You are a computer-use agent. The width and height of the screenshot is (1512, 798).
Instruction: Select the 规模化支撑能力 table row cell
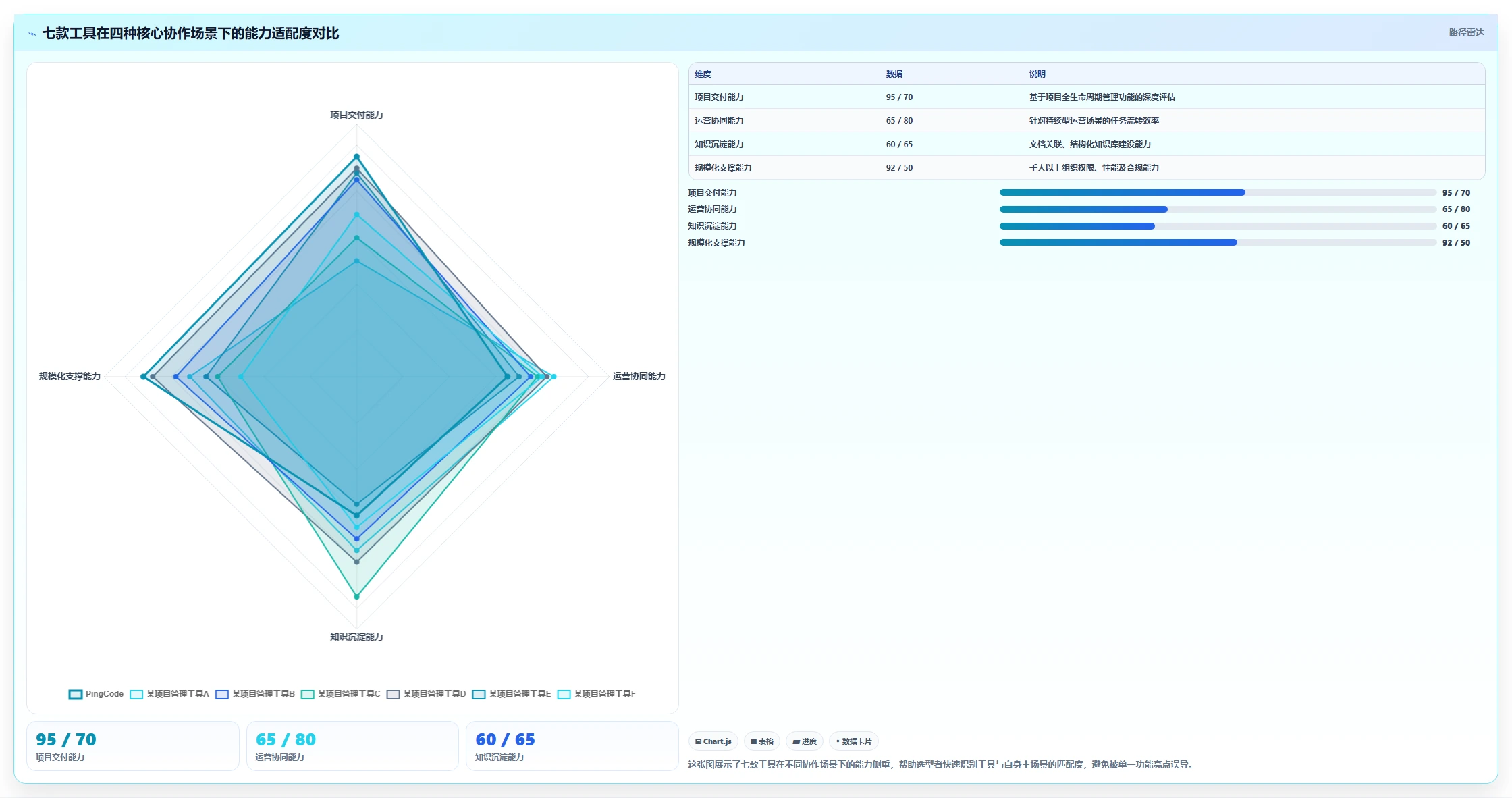723,168
